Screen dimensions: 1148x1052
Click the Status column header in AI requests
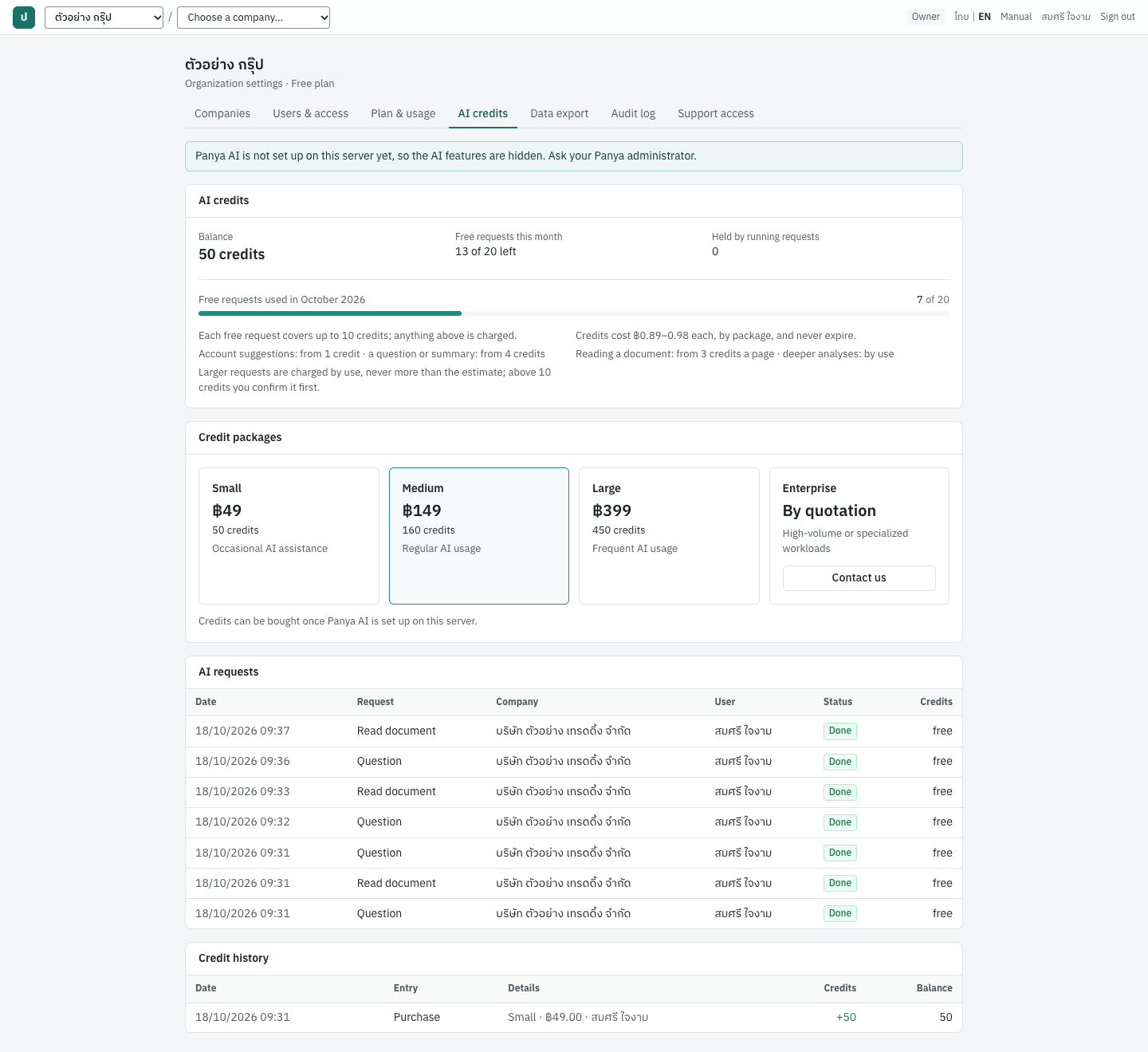[838, 702]
